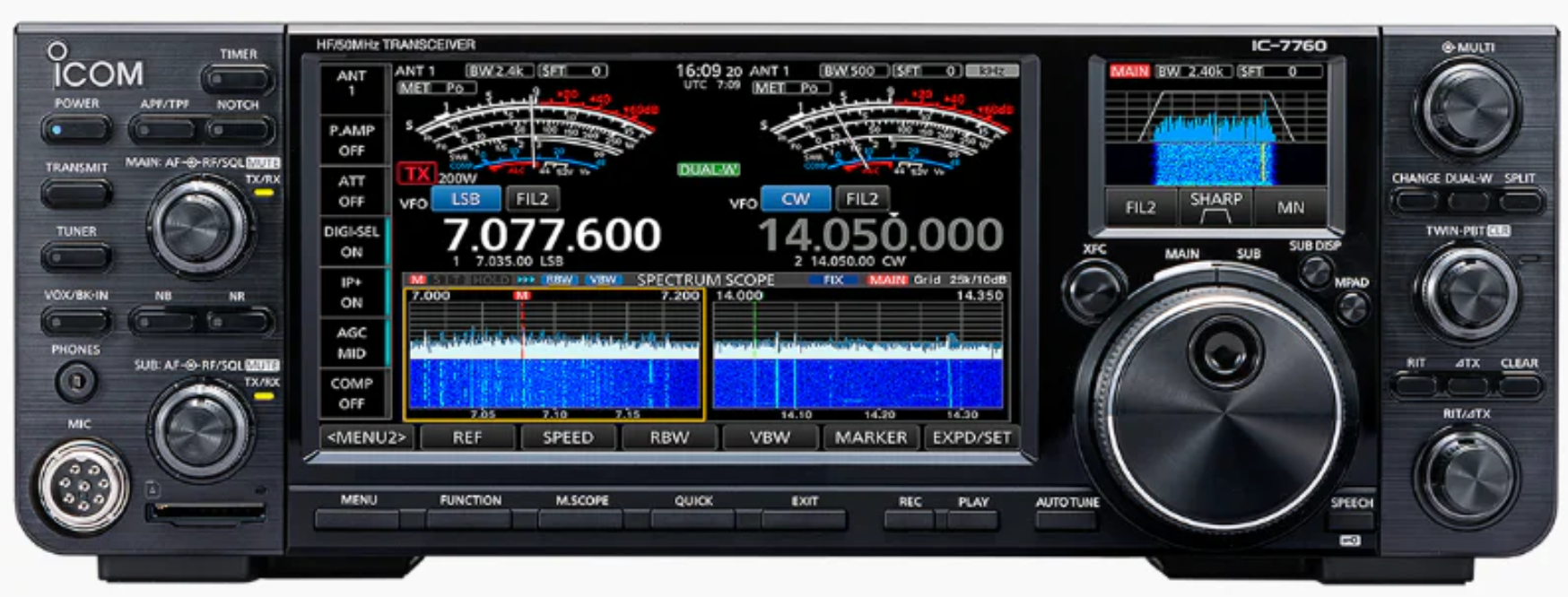The image size is (1568, 597).
Task: Push the DUAL-W button
Action: 1468,200
